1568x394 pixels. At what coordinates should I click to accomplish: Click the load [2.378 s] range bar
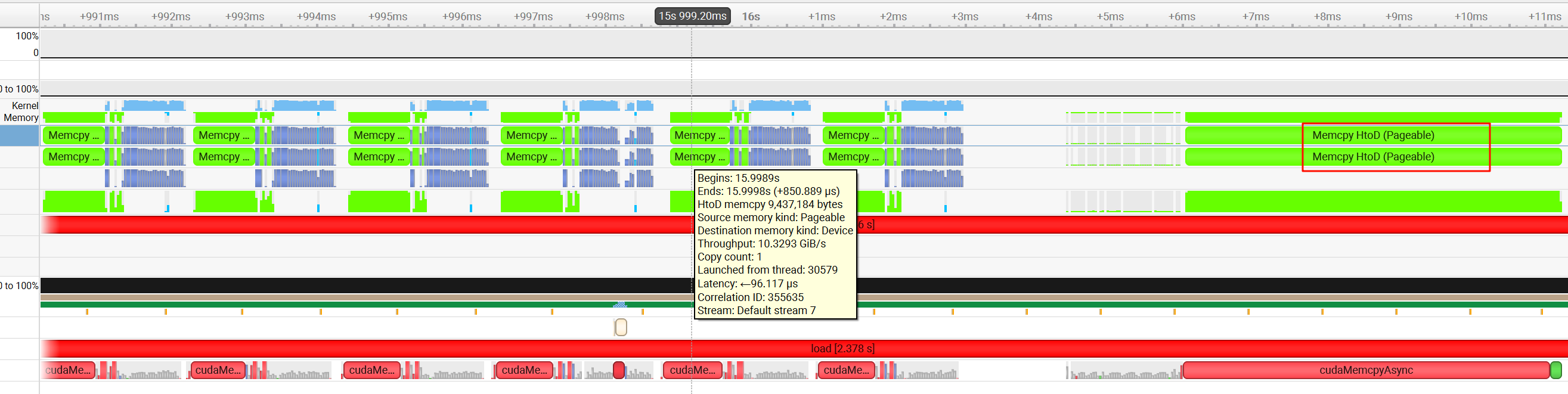coord(842,348)
